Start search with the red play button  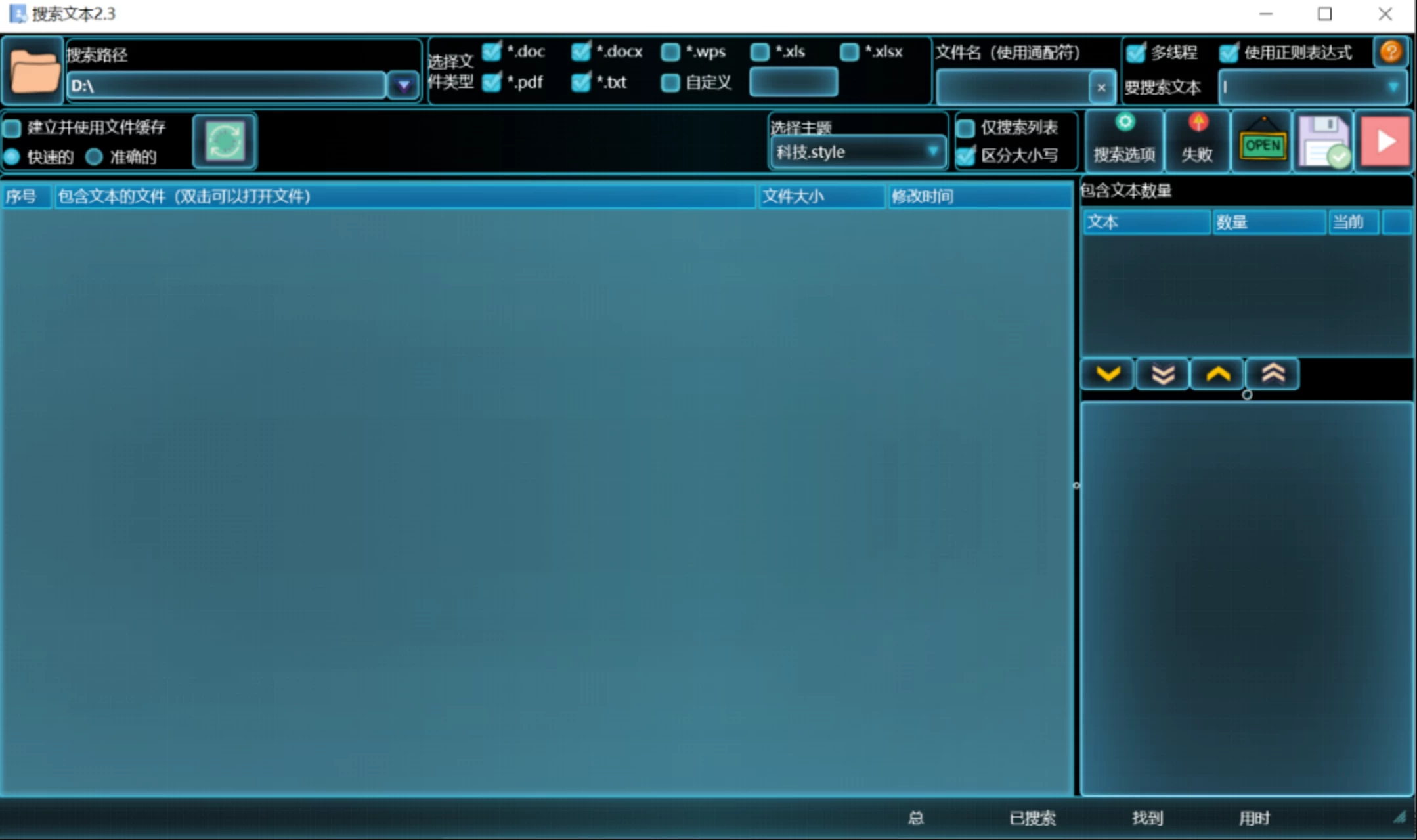pos(1384,142)
